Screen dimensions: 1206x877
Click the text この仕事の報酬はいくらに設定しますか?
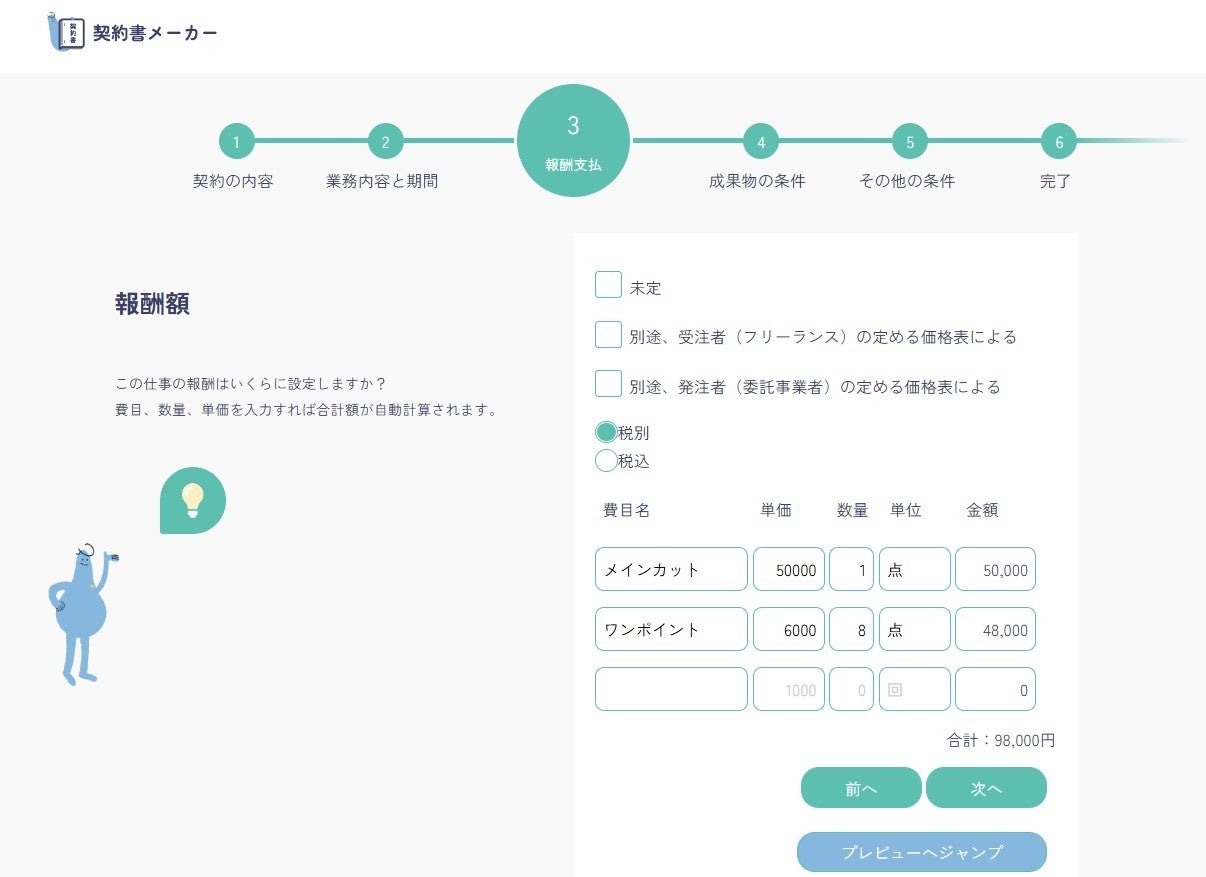[x=251, y=384]
